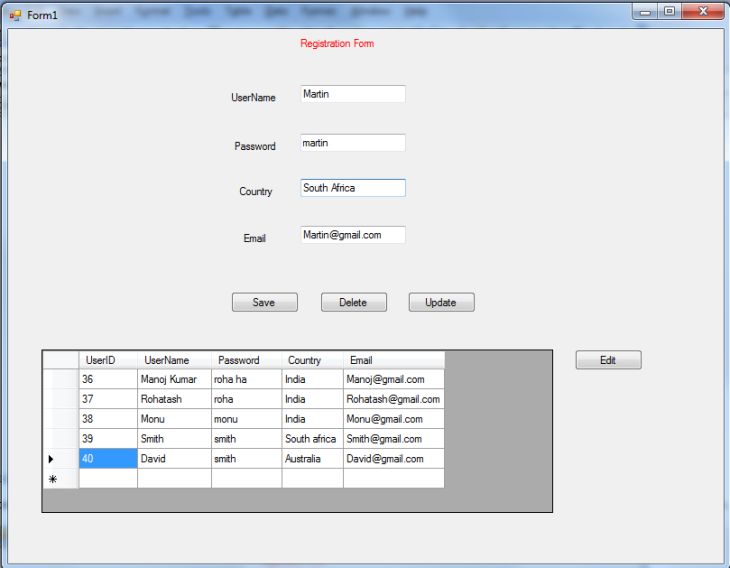Click the empty Email cell in new row
The width and height of the screenshot is (730, 568).
coord(394,479)
